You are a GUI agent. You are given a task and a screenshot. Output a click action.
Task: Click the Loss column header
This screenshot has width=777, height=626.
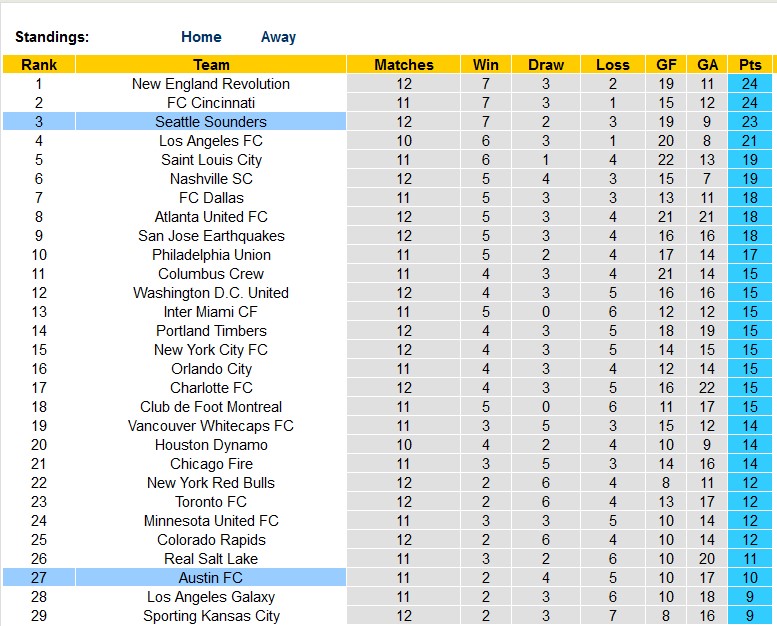[x=613, y=65]
